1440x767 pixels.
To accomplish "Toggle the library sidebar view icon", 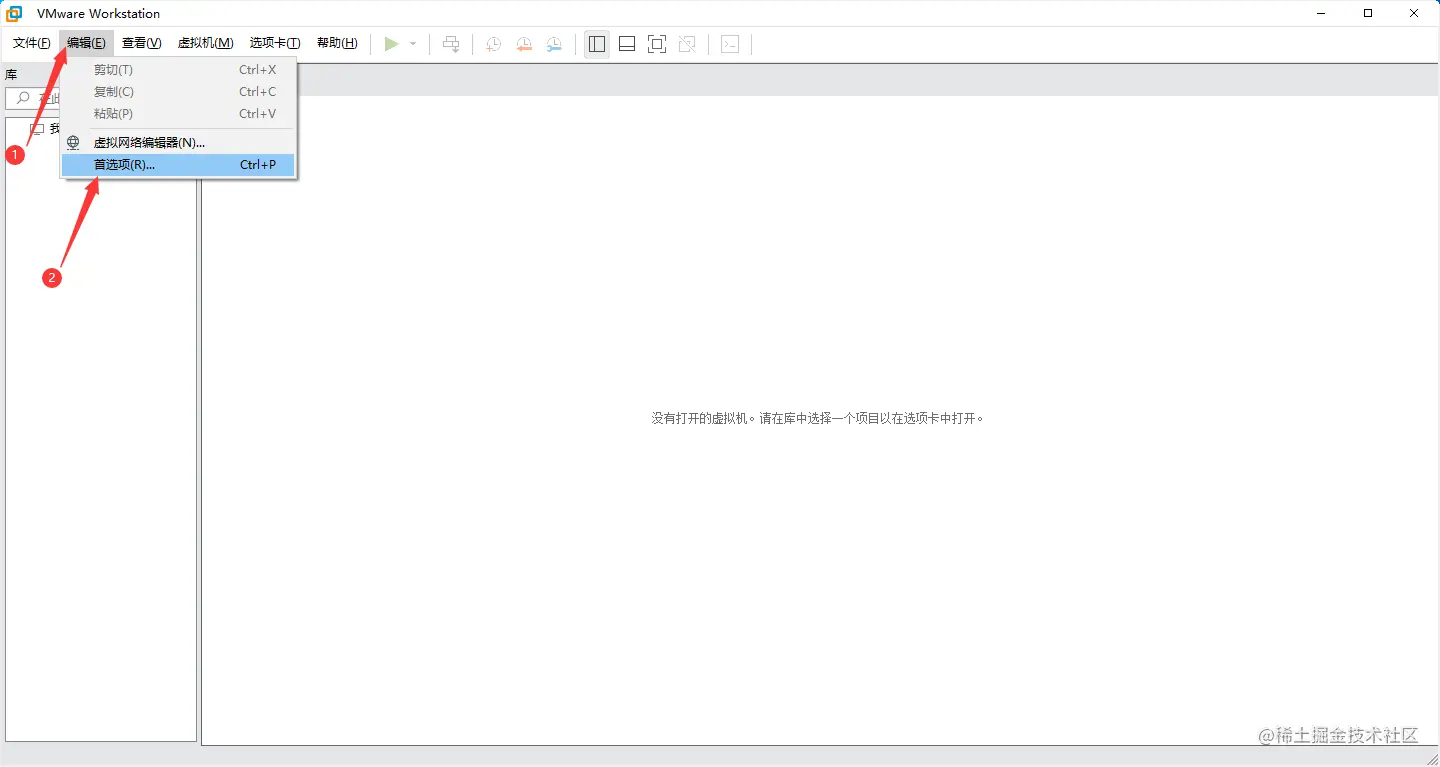I will 597,44.
